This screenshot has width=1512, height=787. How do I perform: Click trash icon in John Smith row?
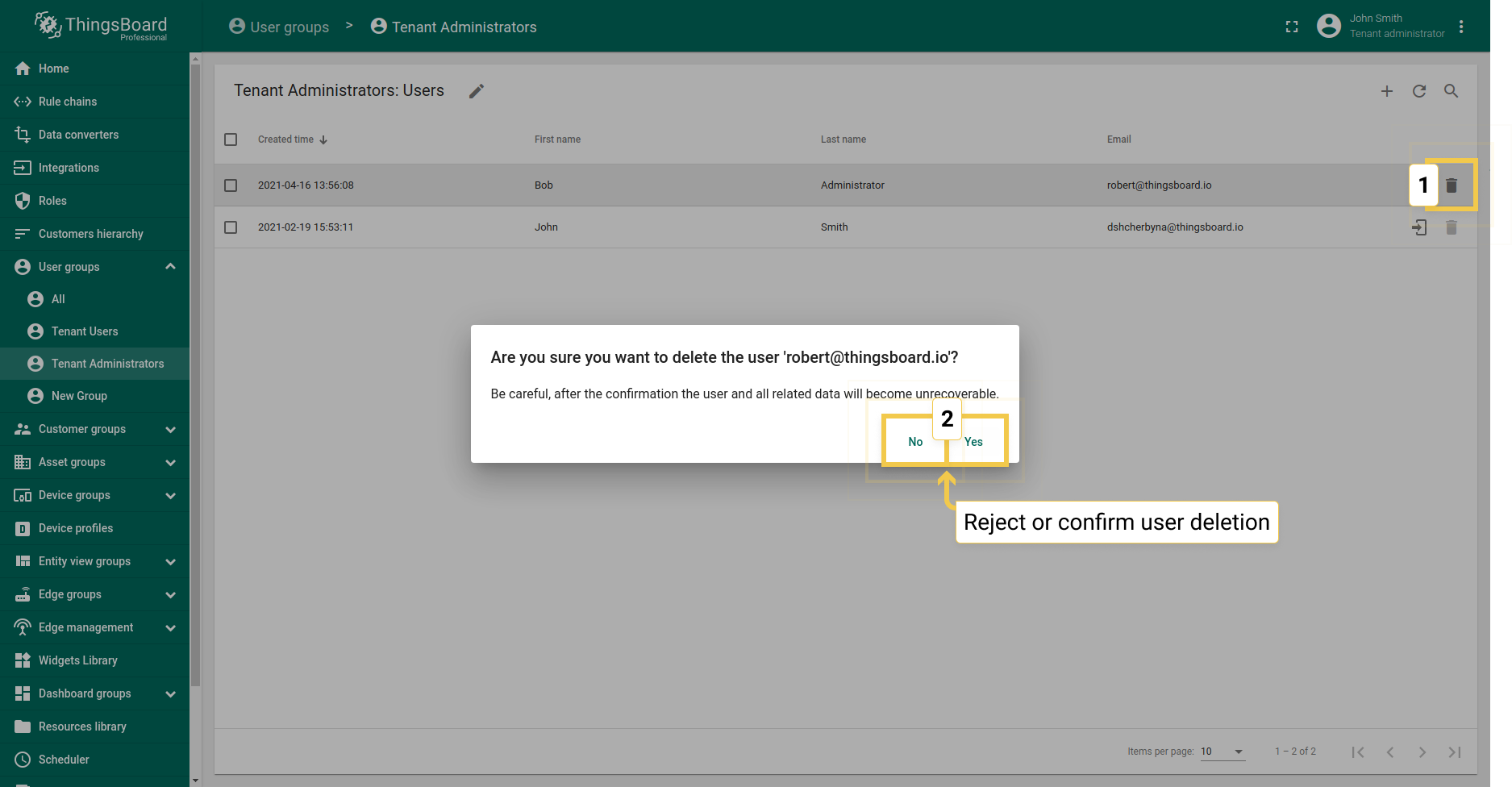point(1452,227)
